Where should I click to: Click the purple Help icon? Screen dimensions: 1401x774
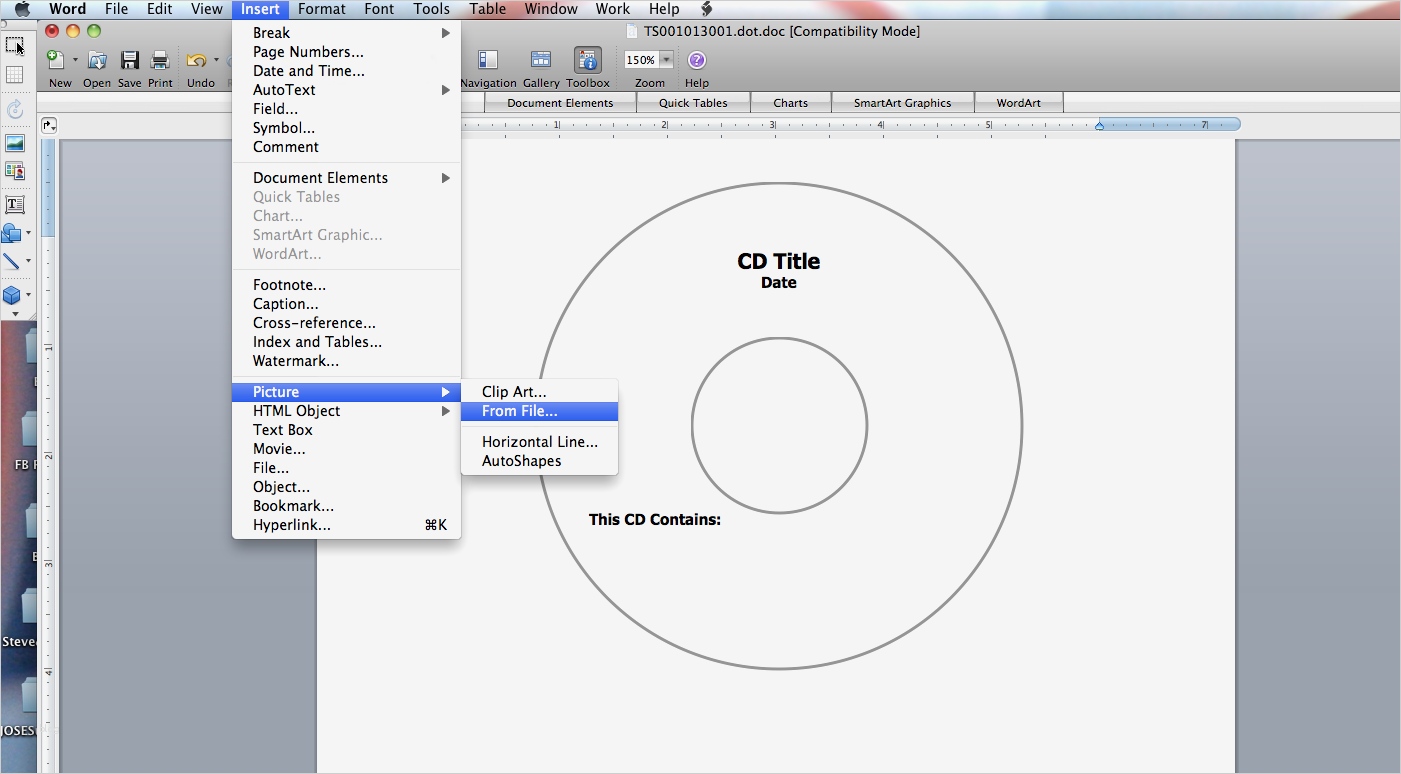pos(697,60)
